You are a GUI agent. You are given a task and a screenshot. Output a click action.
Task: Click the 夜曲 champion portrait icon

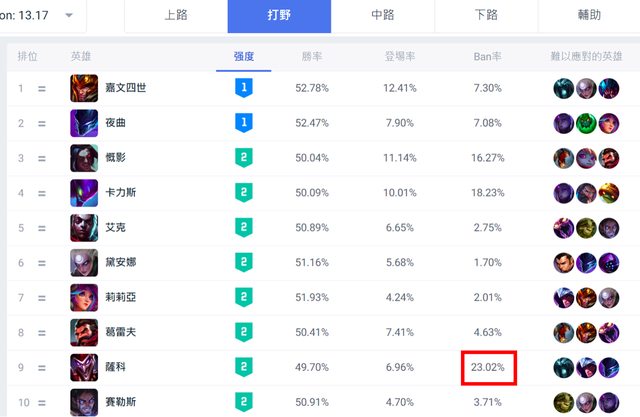click(85, 124)
